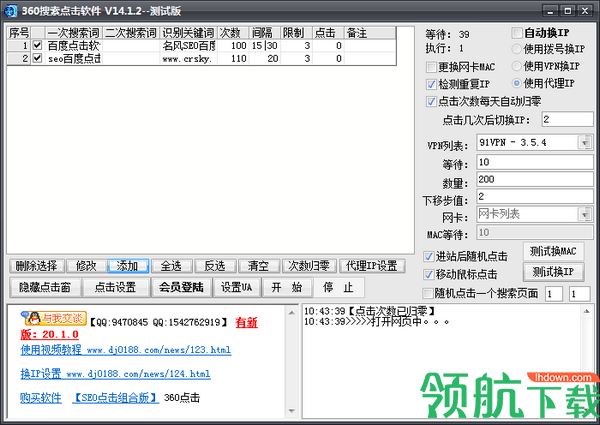Click 点击几次后切换IP input field
Image resolution: width=600 pixels, height=425 pixels.
(568, 119)
